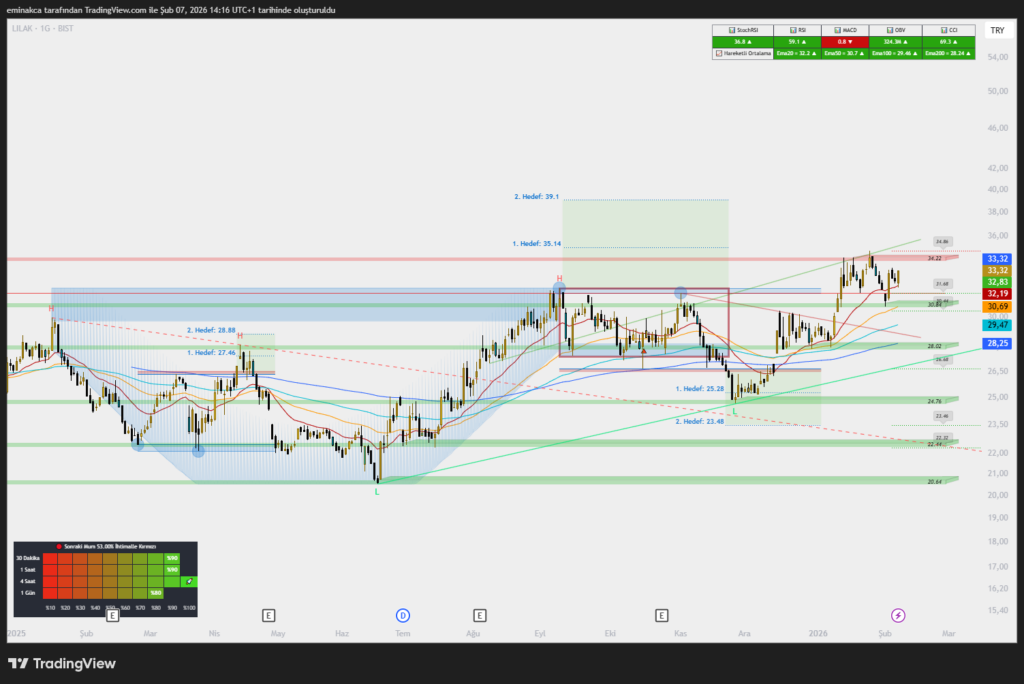Click the rocket icon in 4 Saat row
The image size is (1024, 684).
[188, 580]
